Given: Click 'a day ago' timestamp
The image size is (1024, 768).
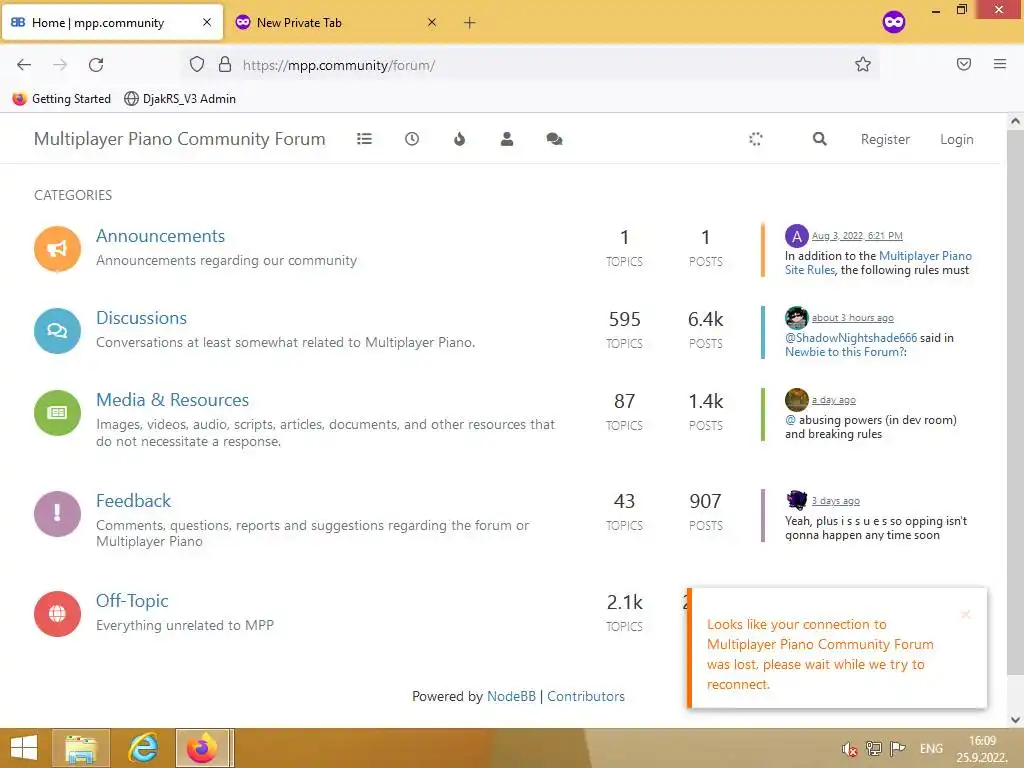Looking at the screenshot, I should tap(833, 400).
